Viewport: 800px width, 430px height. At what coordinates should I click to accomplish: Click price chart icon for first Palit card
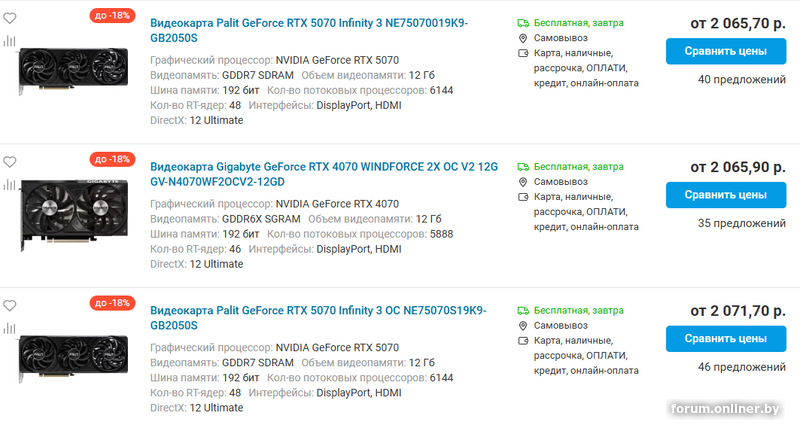click(x=10, y=42)
